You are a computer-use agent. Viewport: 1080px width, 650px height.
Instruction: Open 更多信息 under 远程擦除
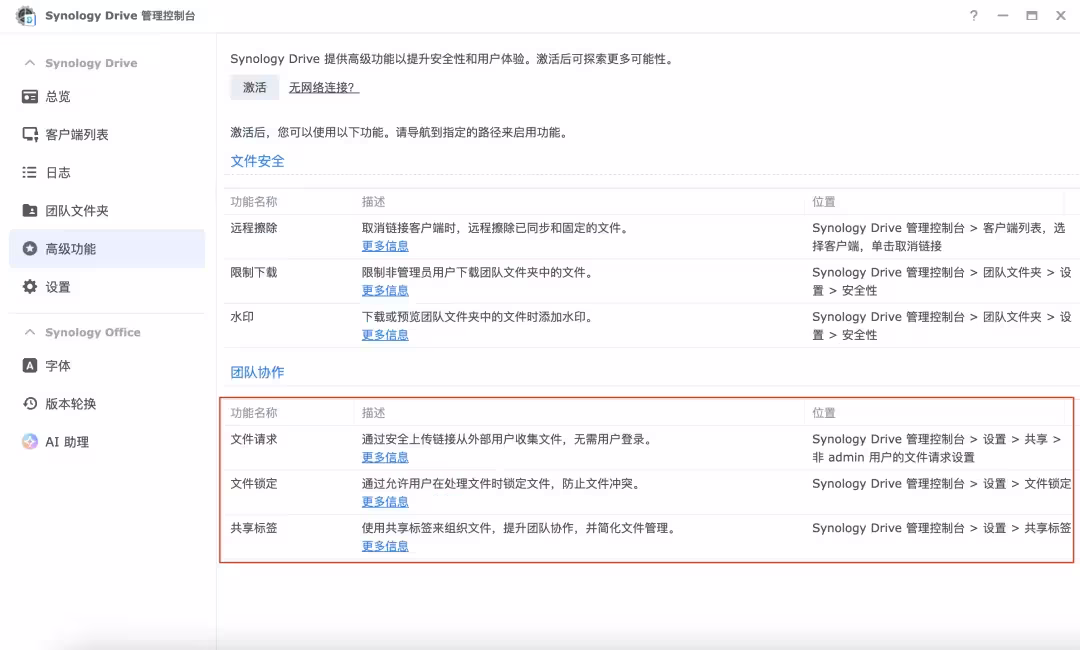385,246
